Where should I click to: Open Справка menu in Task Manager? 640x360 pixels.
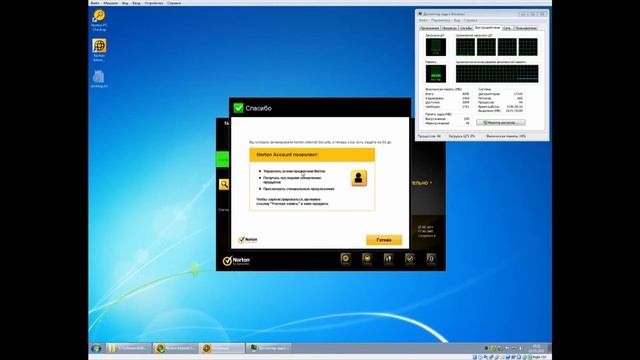[x=470, y=20]
